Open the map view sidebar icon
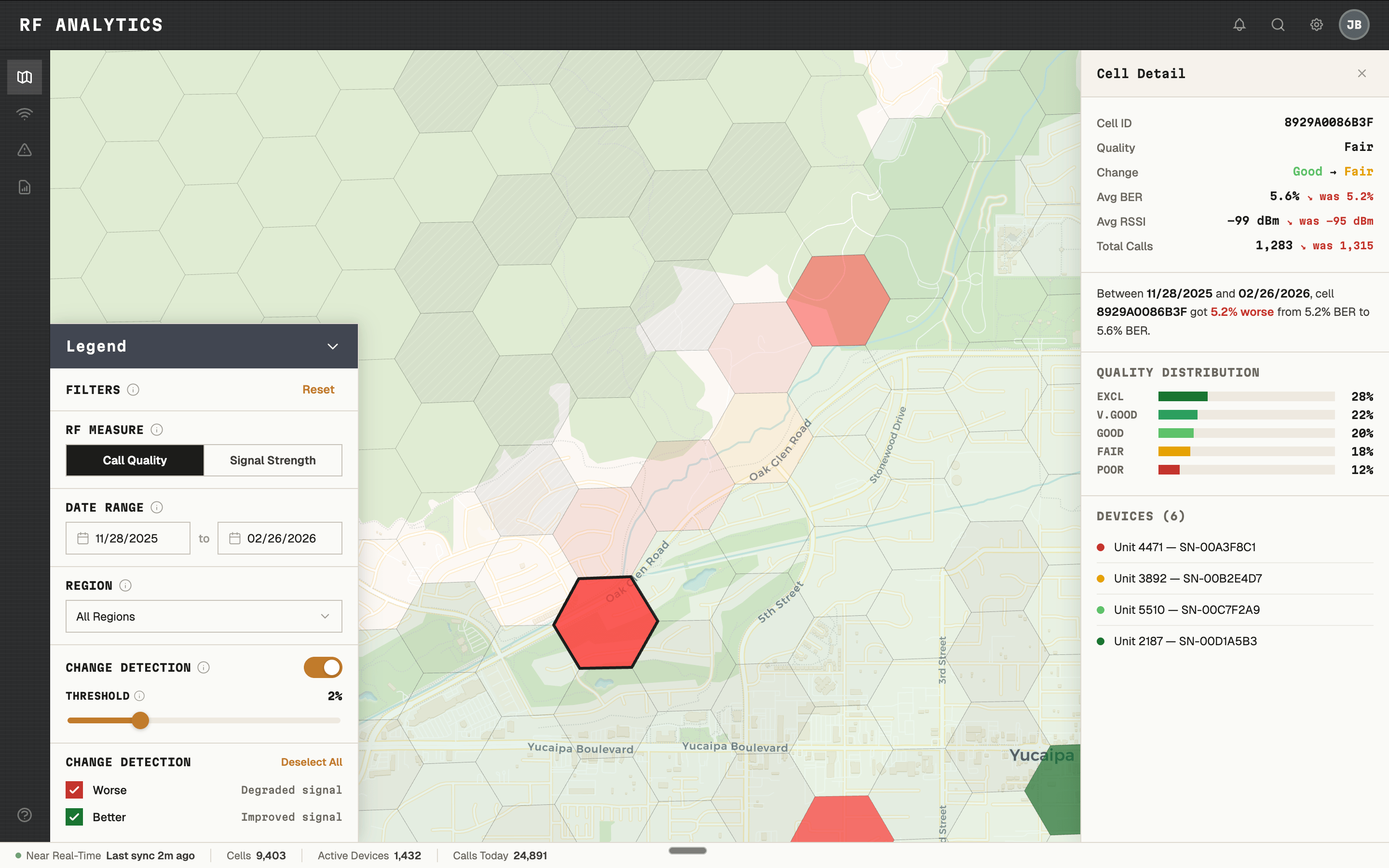 [x=24, y=77]
